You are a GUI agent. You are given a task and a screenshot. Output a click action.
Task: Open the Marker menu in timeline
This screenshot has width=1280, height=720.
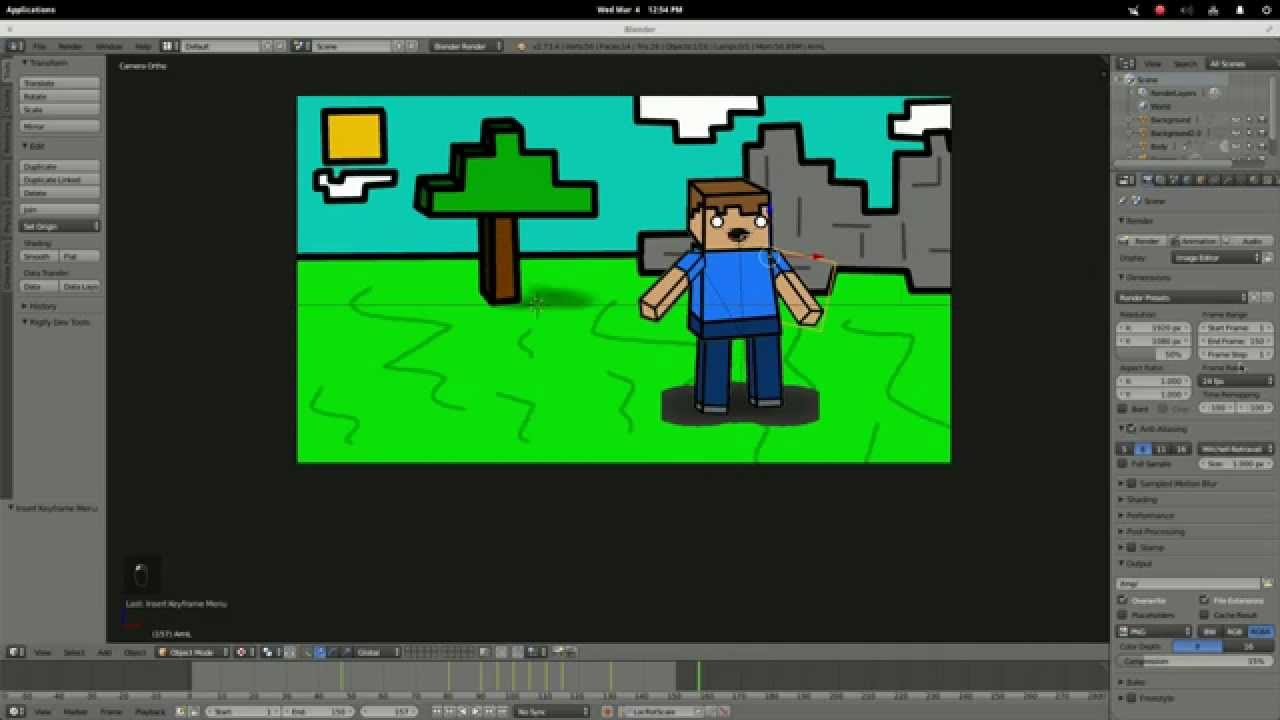pyautogui.click(x=76, y=711)
